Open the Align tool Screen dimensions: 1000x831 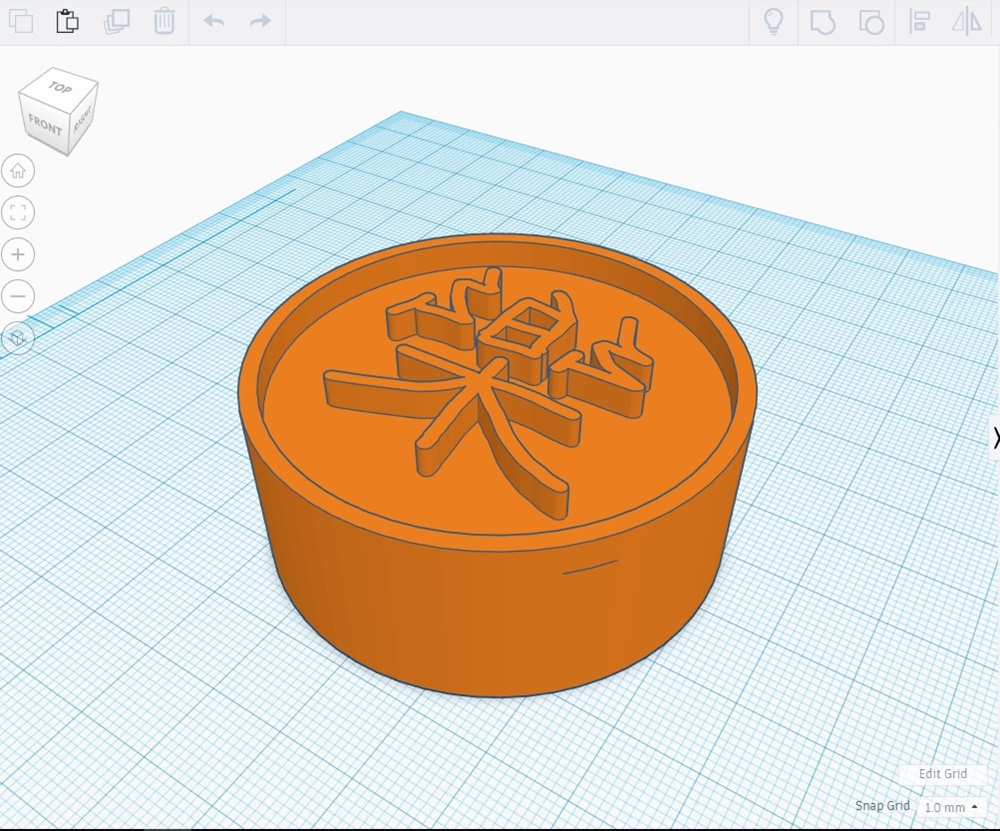[x=920, y=22]
